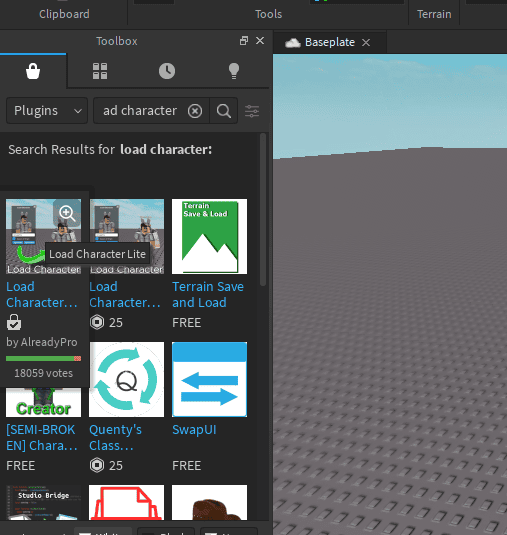
Task: Close the Baseplate tab
Action: pos(366,42)
